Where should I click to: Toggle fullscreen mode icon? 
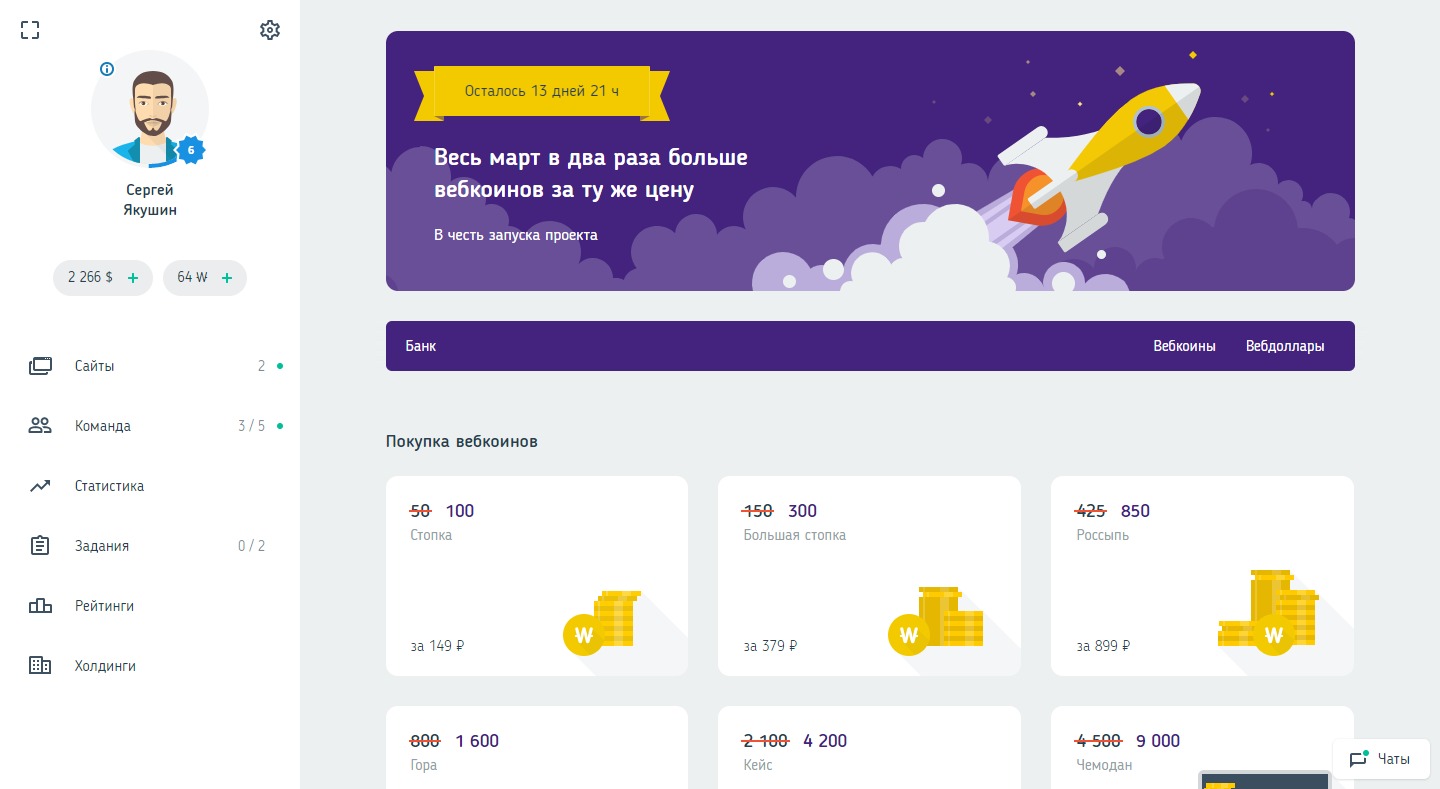[30, 30]
